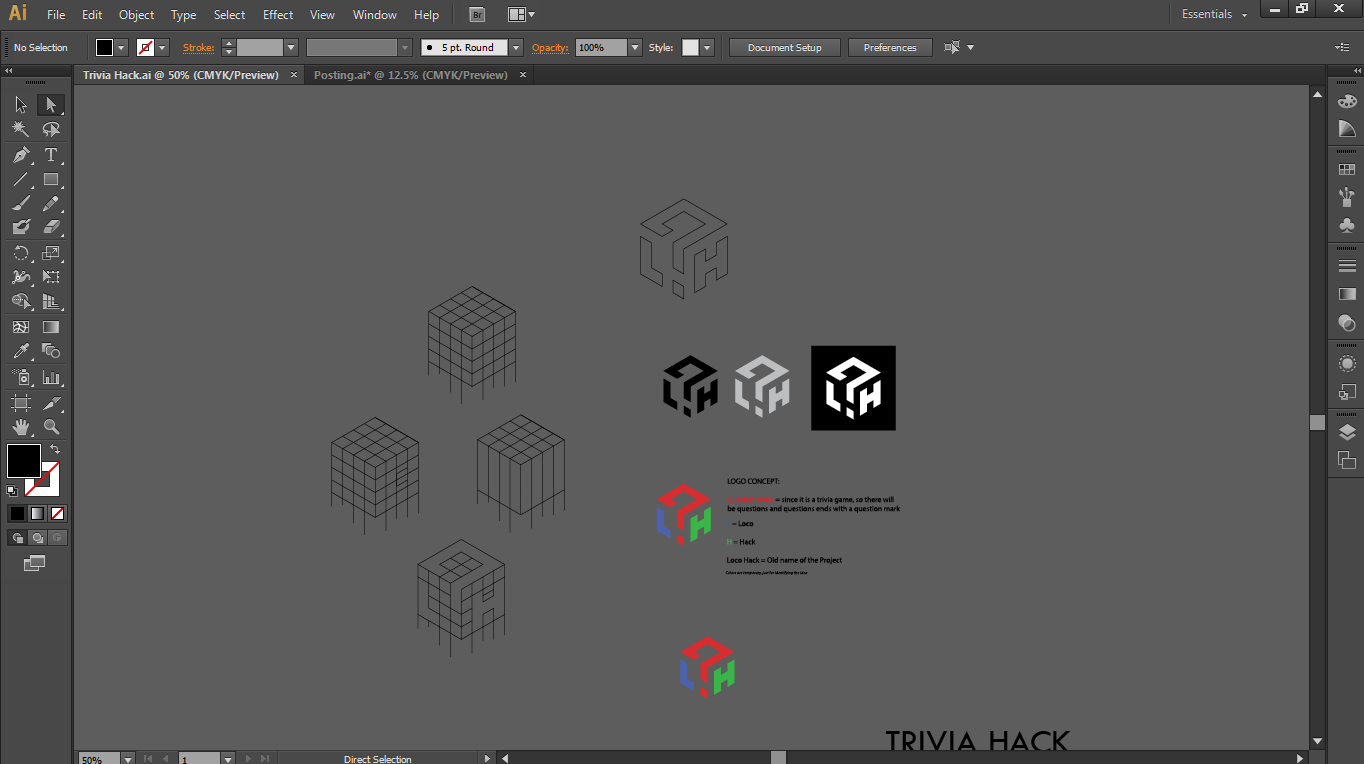Select the Mesh tool
Screen dimensions: 1364x764
tap(20, 327)
